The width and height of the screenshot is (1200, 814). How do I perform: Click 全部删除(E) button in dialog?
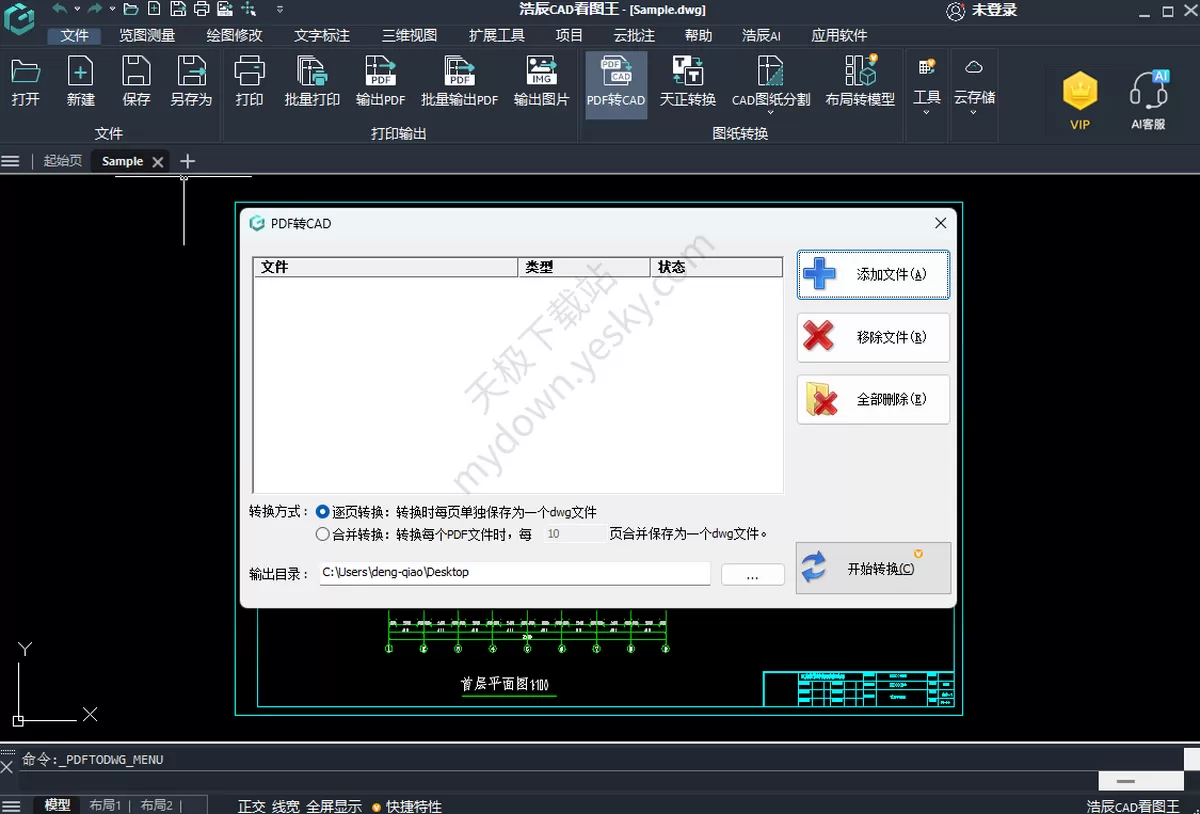click(873, 399)
